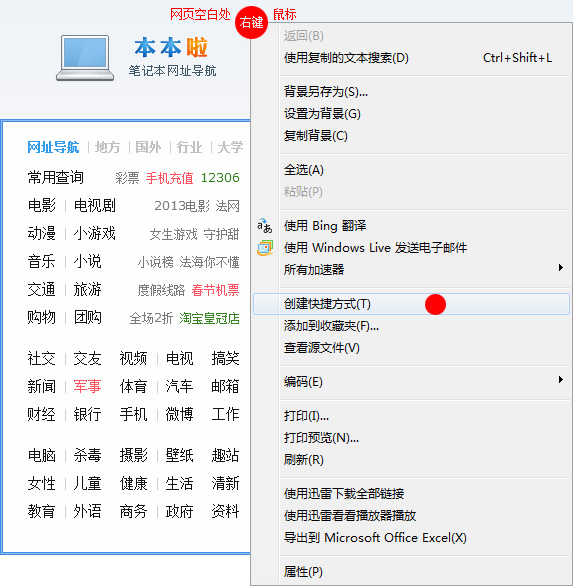Image resolution: width=573 pixels, height=586 pixels.
Task: Switch to the 国外 navigation tab
Action: [148, 147]
